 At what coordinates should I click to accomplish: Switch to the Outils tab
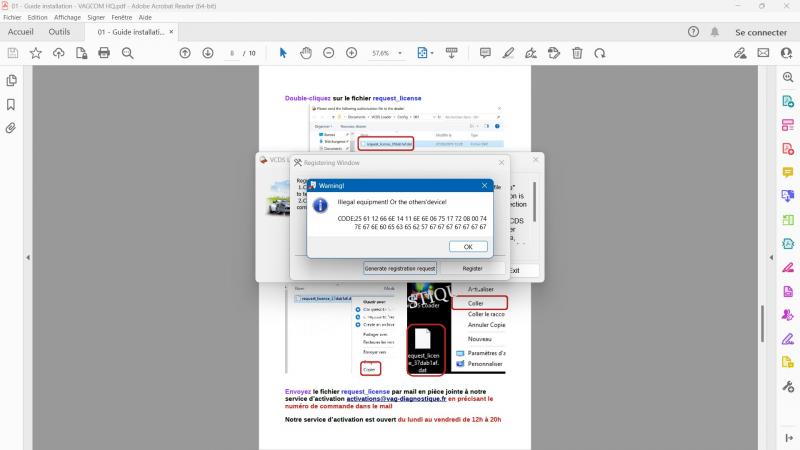(x=59, y=32)
